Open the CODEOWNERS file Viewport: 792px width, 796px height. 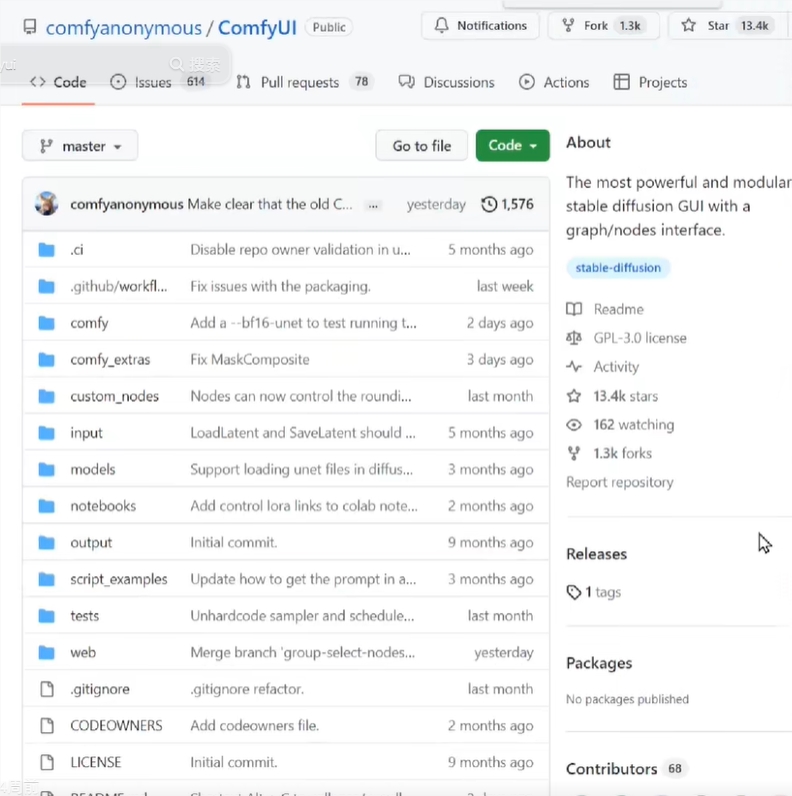click(x=116, y=725)
